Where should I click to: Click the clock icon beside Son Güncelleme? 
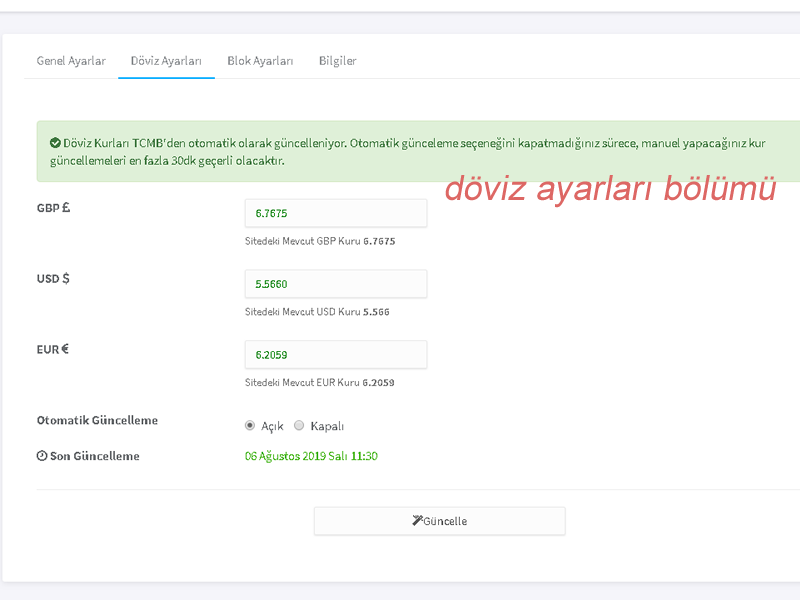(x=42, y=456)
